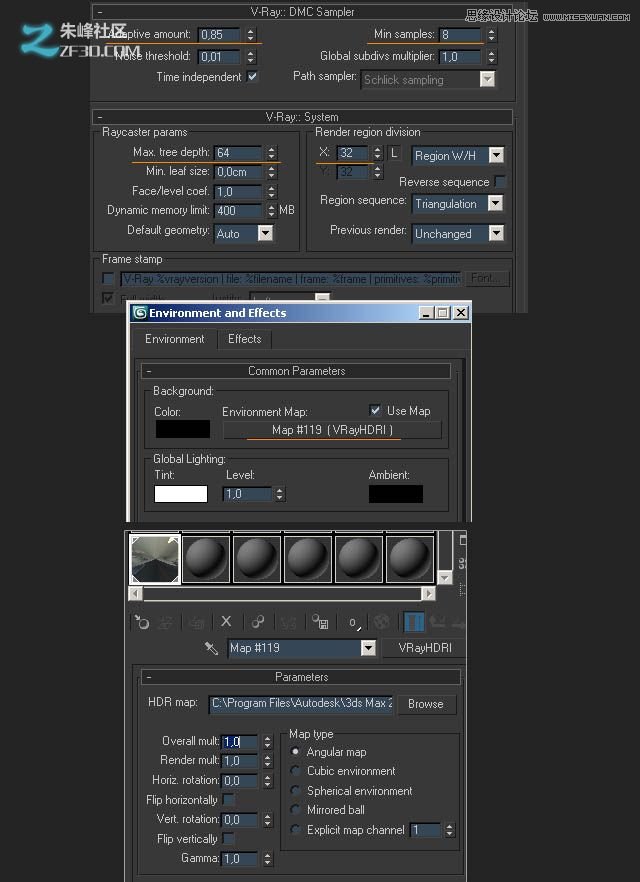The image size is (640, 882).
Task: Click the Min samples value field
Action: pos(461,34)
